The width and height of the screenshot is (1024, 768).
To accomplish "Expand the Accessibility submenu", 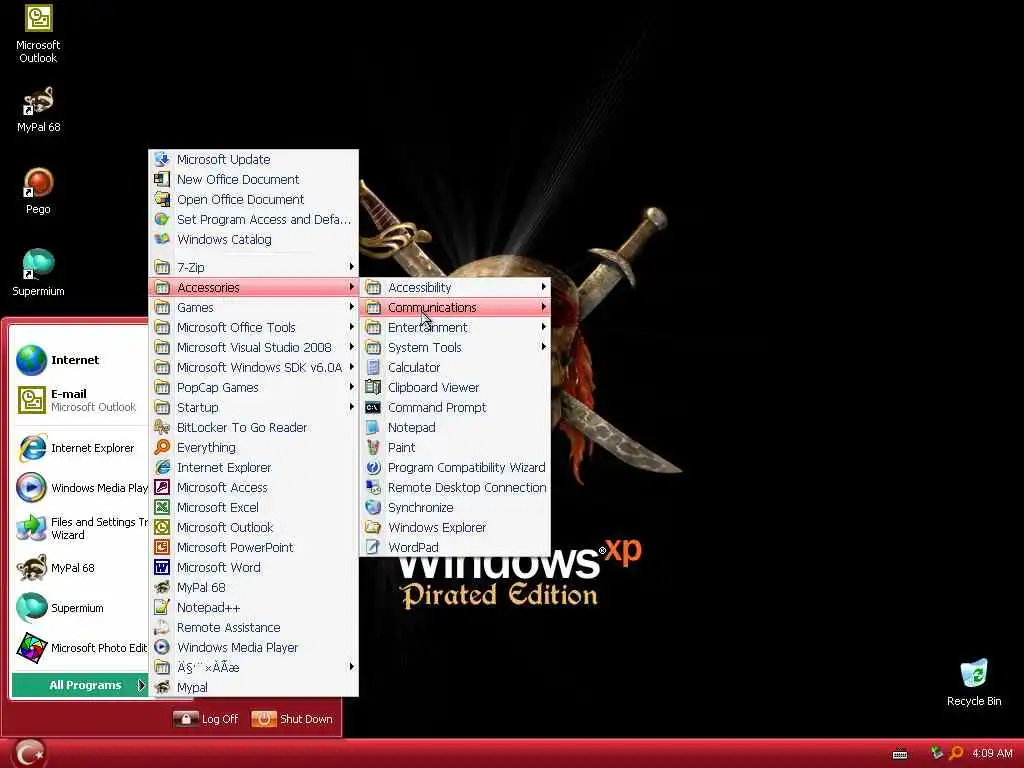I will (x=455, y=287).
